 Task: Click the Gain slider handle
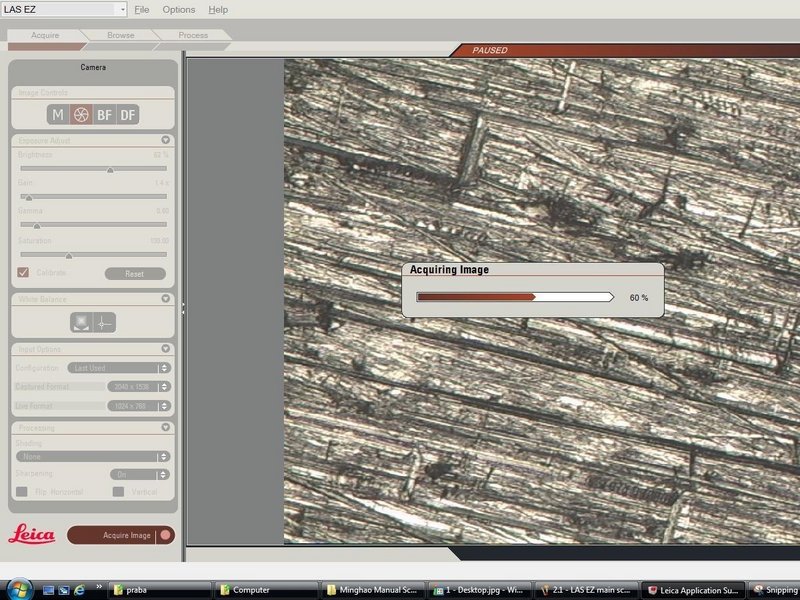[x=29, y=197]
